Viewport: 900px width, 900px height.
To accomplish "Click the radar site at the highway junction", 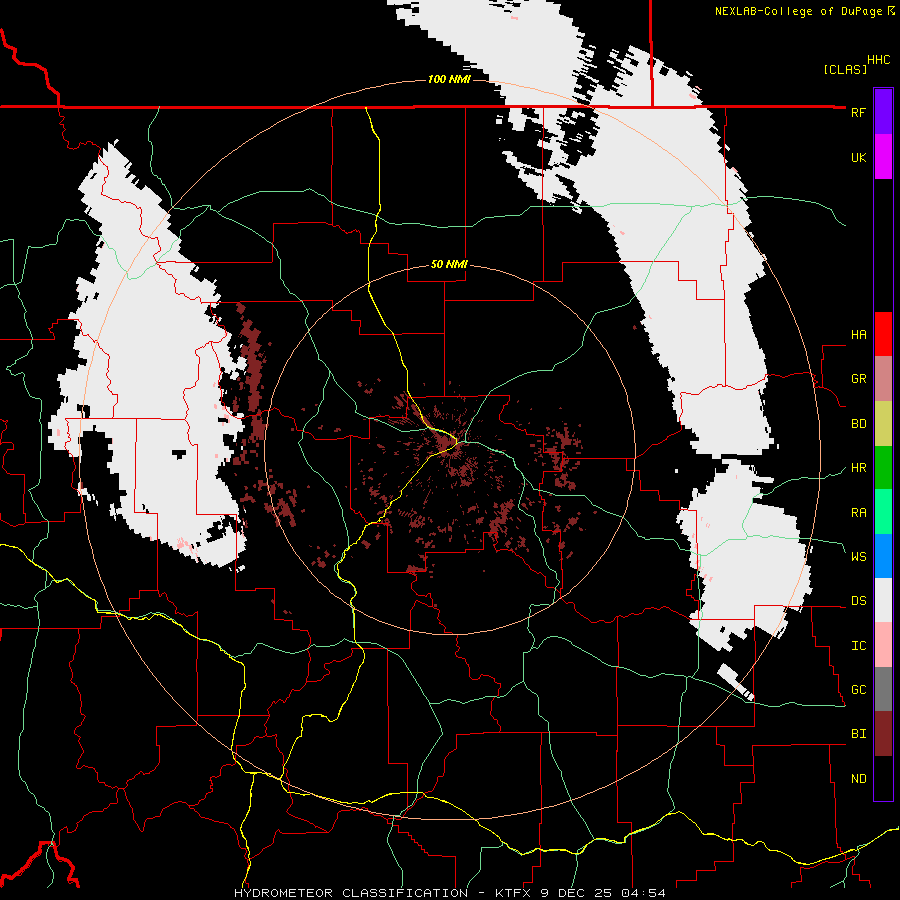I will click(455, 443).
